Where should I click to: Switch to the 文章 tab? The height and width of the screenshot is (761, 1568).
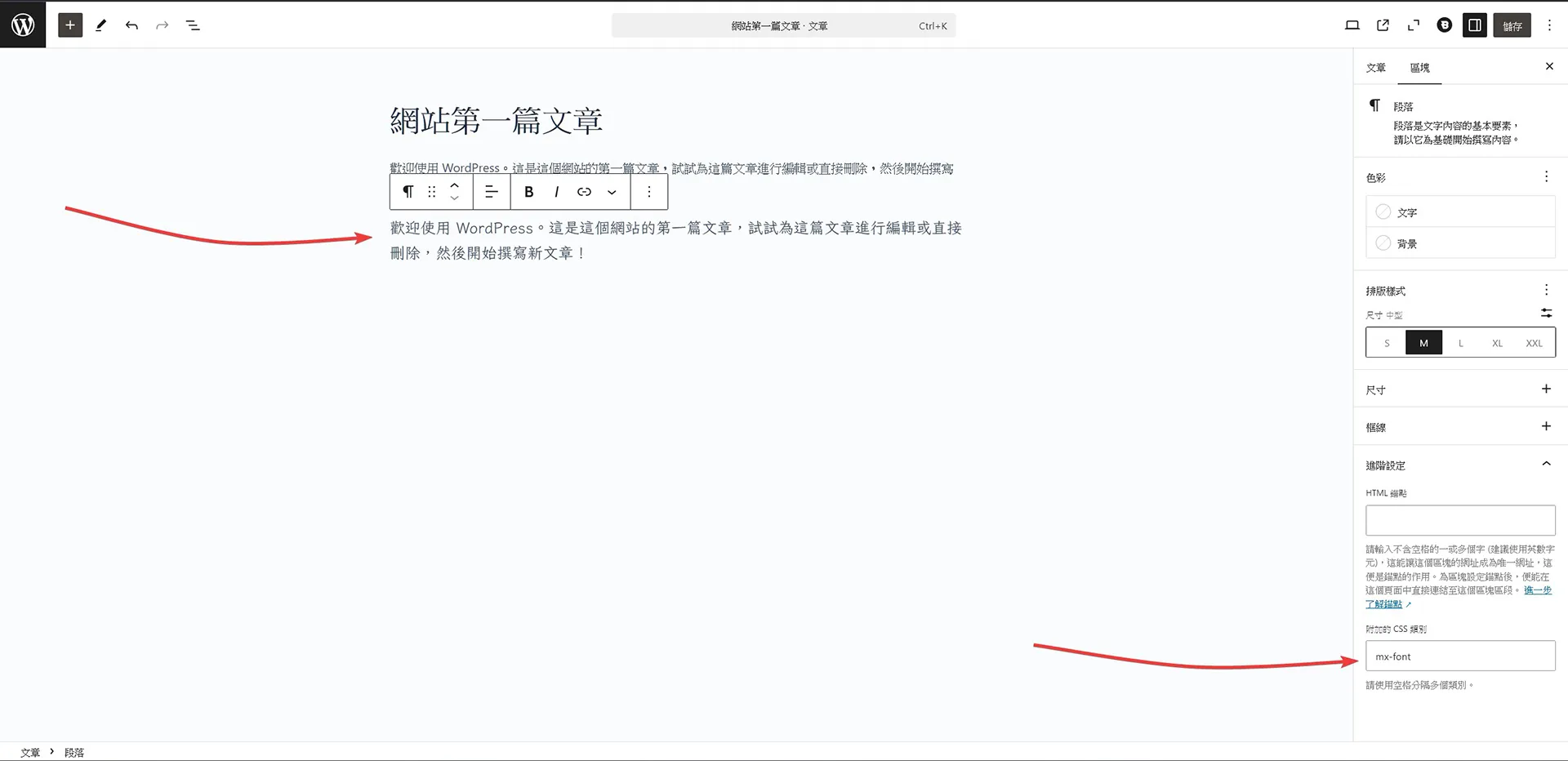pyautogui.click(x=1376, y=68)
